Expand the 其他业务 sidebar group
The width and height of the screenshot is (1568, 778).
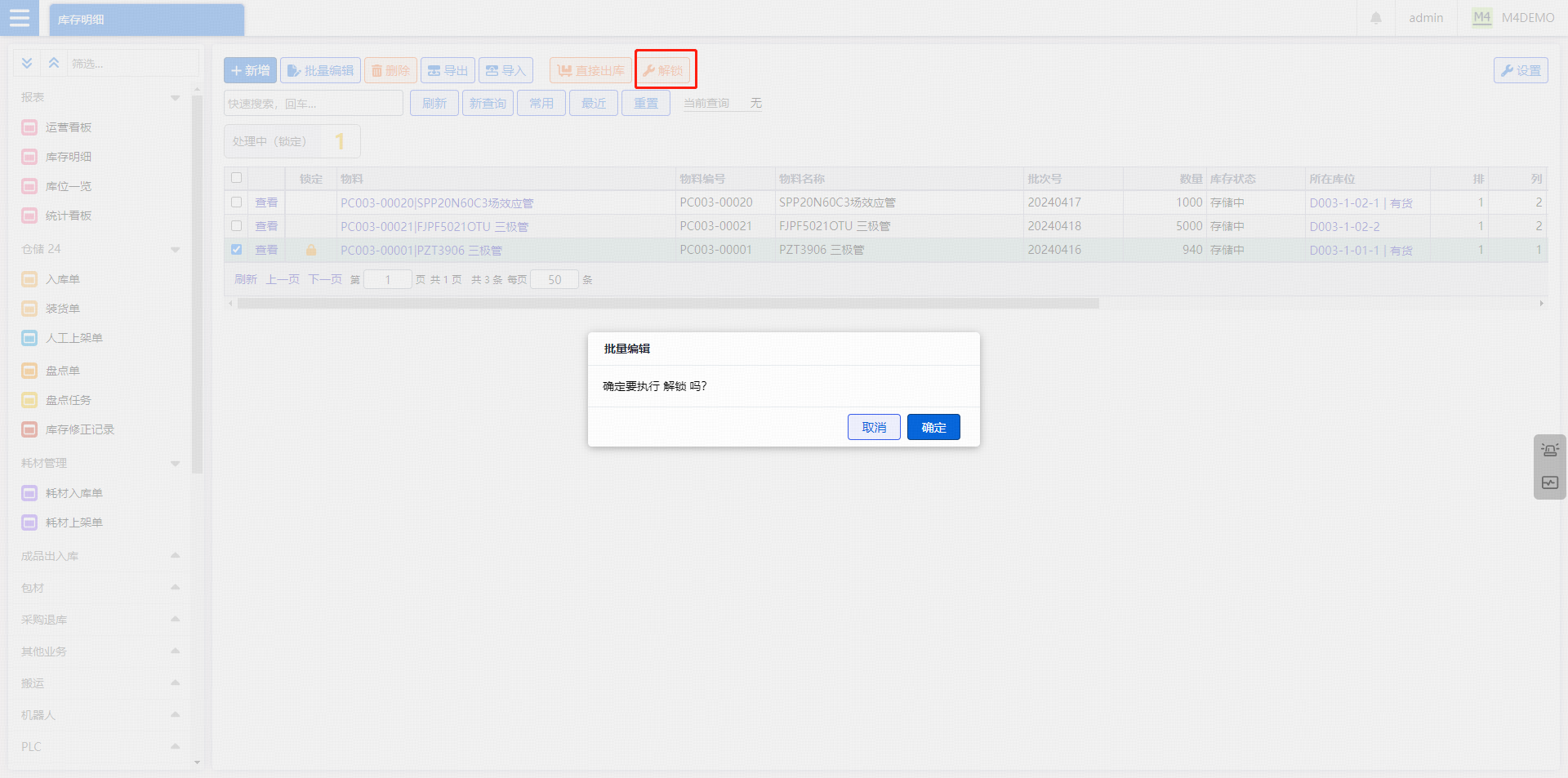point(175,651)
